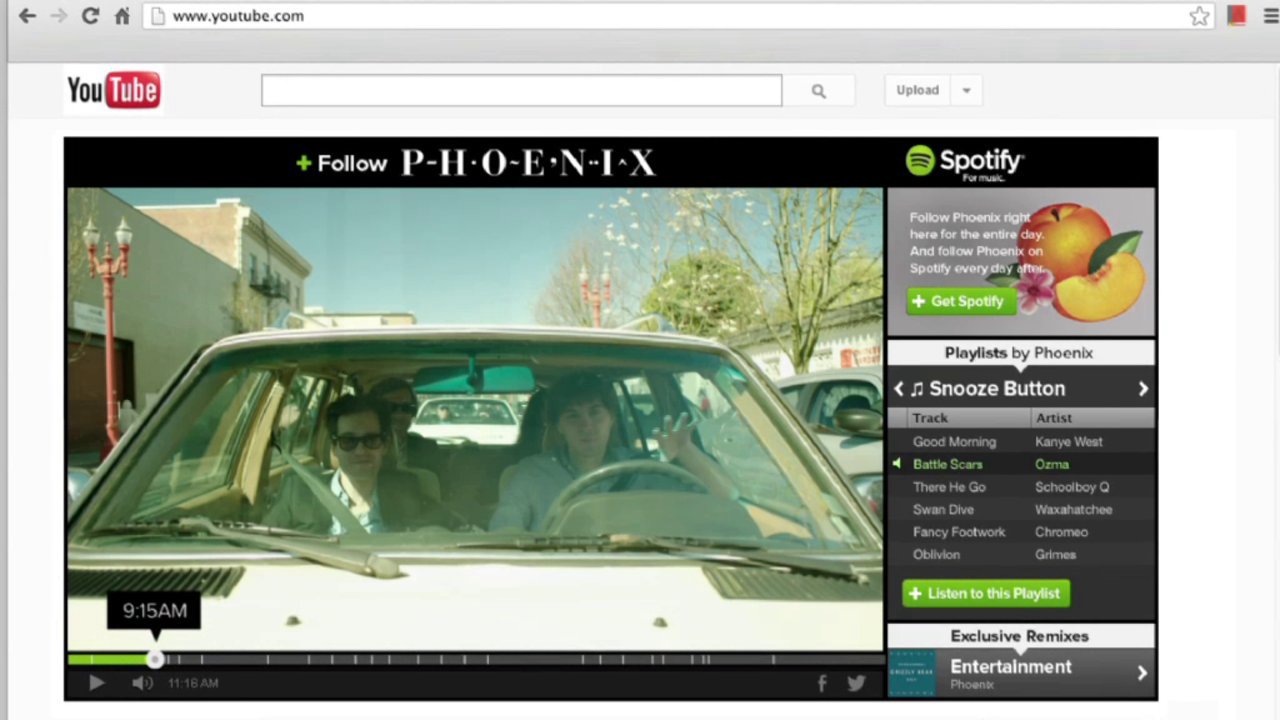Click the timeline scrubber handle
This screenshot has height=720, width=1280.
[x=155, y=659]
